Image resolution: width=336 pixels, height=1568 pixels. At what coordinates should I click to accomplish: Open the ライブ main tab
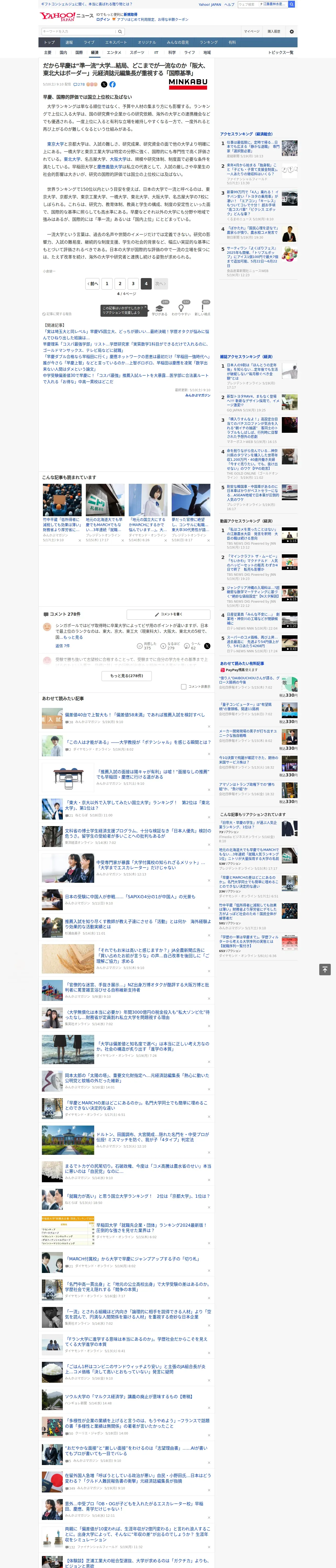tap(89, 42)
